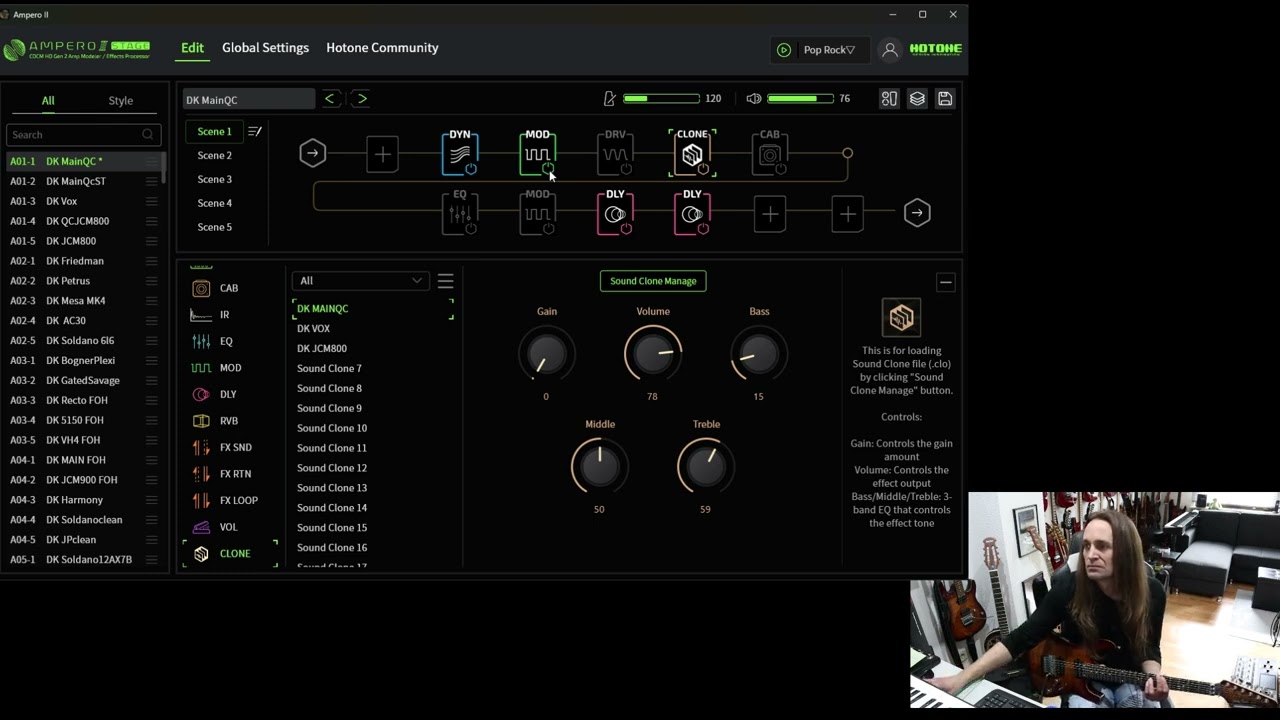The width and height of the screenshot is (1280, 720).
Task: Click the Sound Clone Manage button
Action: (653, 281)
